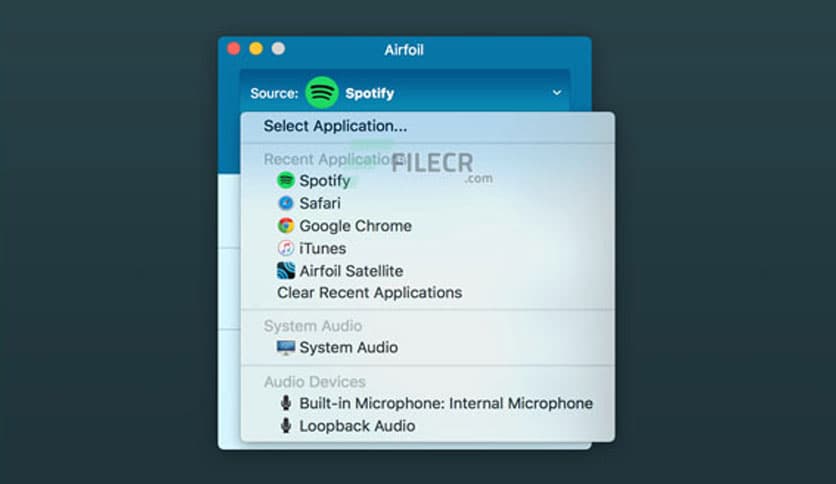Click the Airfoil window title
Screen dimensions: 836x484
(x=404, y=50)
